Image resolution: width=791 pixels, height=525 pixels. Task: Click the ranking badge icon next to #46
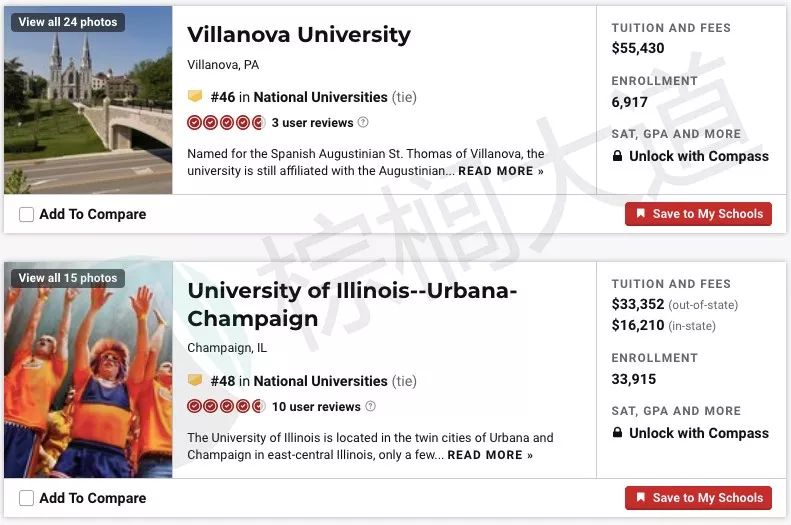pos(195,96)
